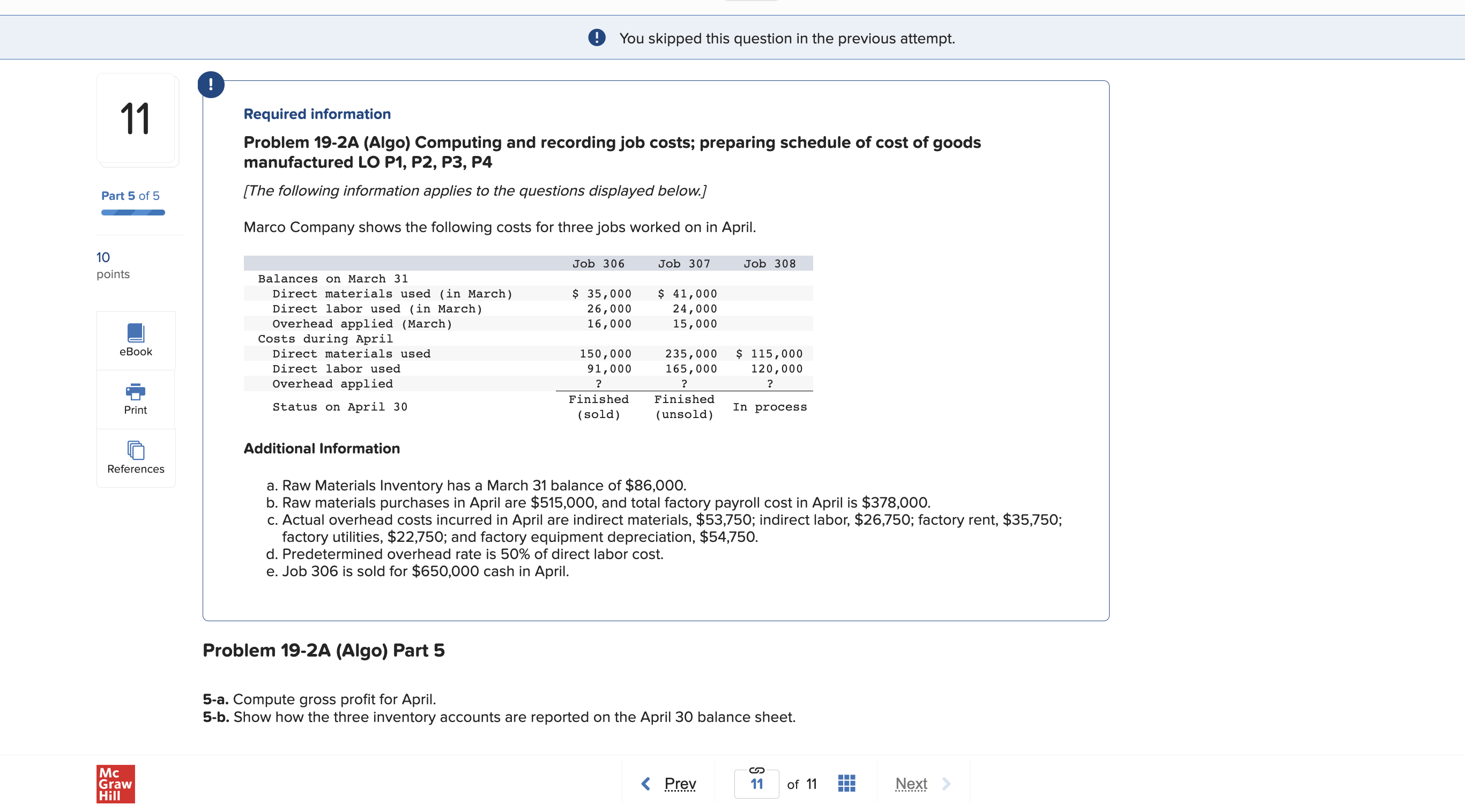Image resolution: width=1465 pixels, height=812 pixels.
Task: Click the McGraw Hill logo
Action: tap(115, 784)
